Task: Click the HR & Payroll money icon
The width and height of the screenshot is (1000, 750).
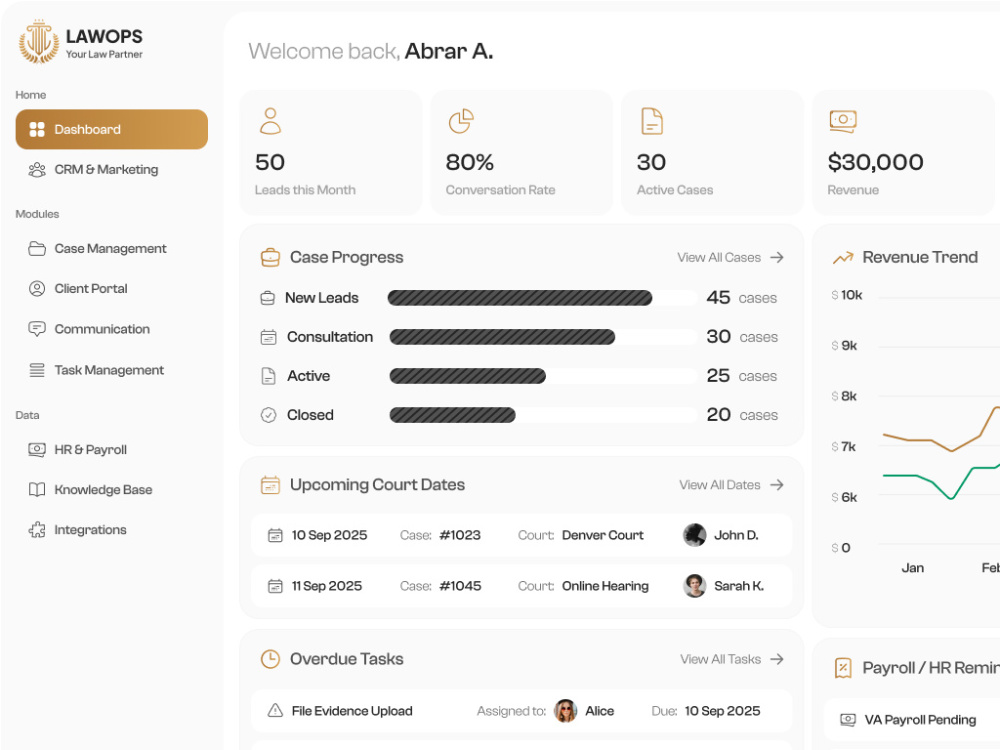Action: [x=37, y=450]
